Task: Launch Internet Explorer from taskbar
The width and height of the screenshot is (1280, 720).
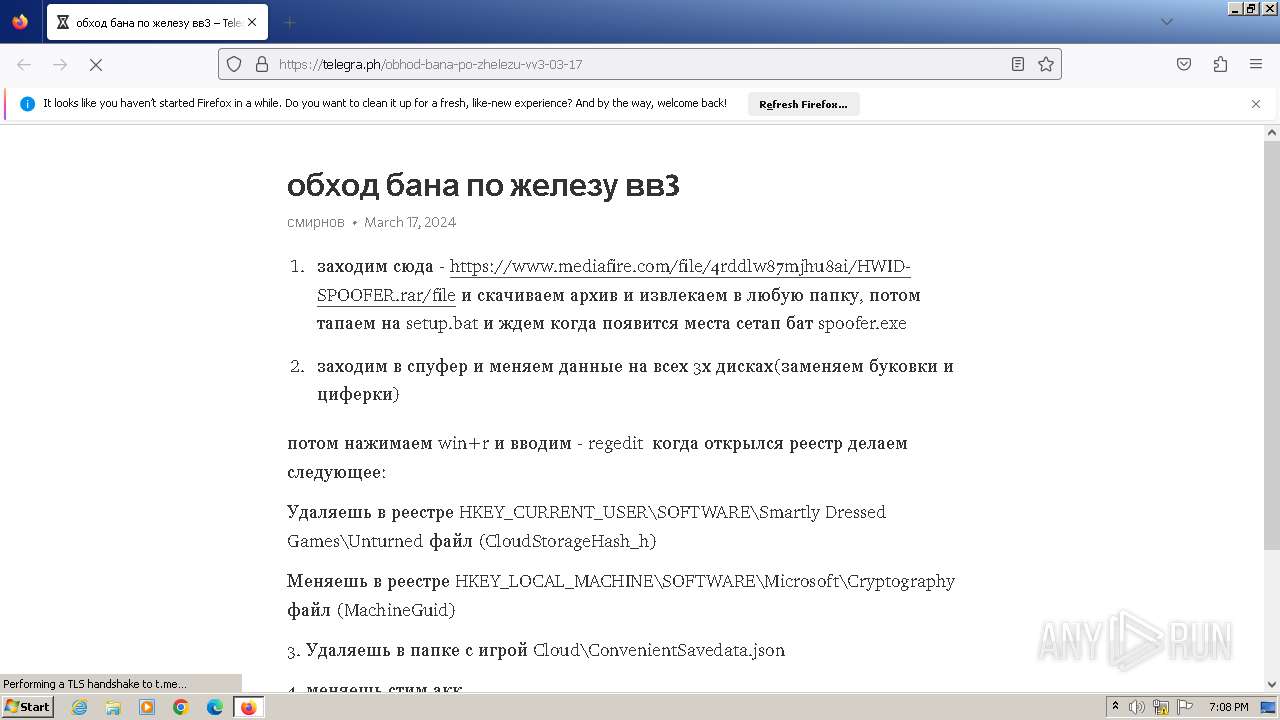Action: [x=79, y=707]
